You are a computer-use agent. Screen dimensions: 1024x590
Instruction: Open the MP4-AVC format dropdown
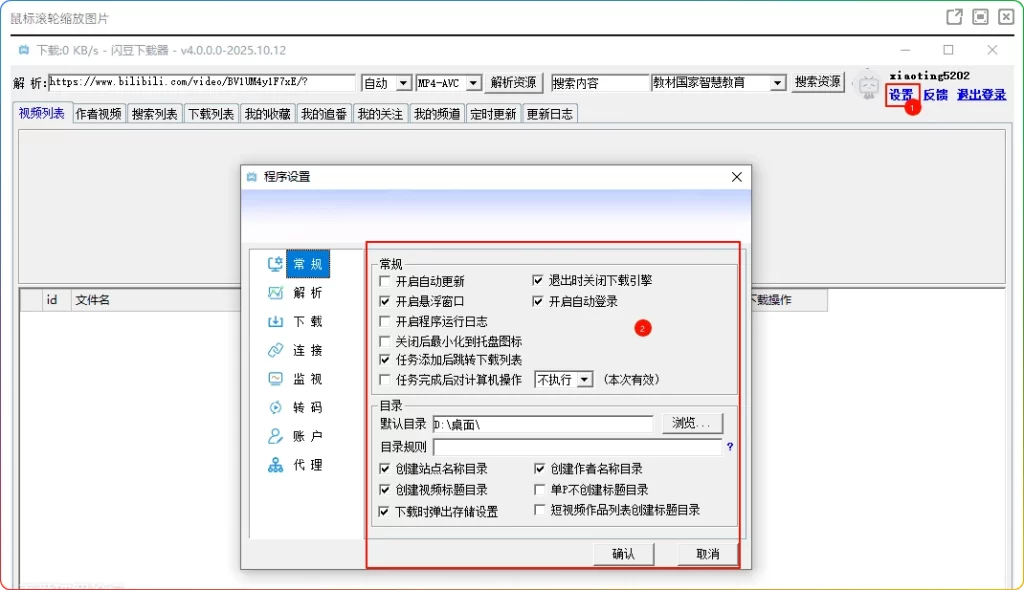(473, 83)
